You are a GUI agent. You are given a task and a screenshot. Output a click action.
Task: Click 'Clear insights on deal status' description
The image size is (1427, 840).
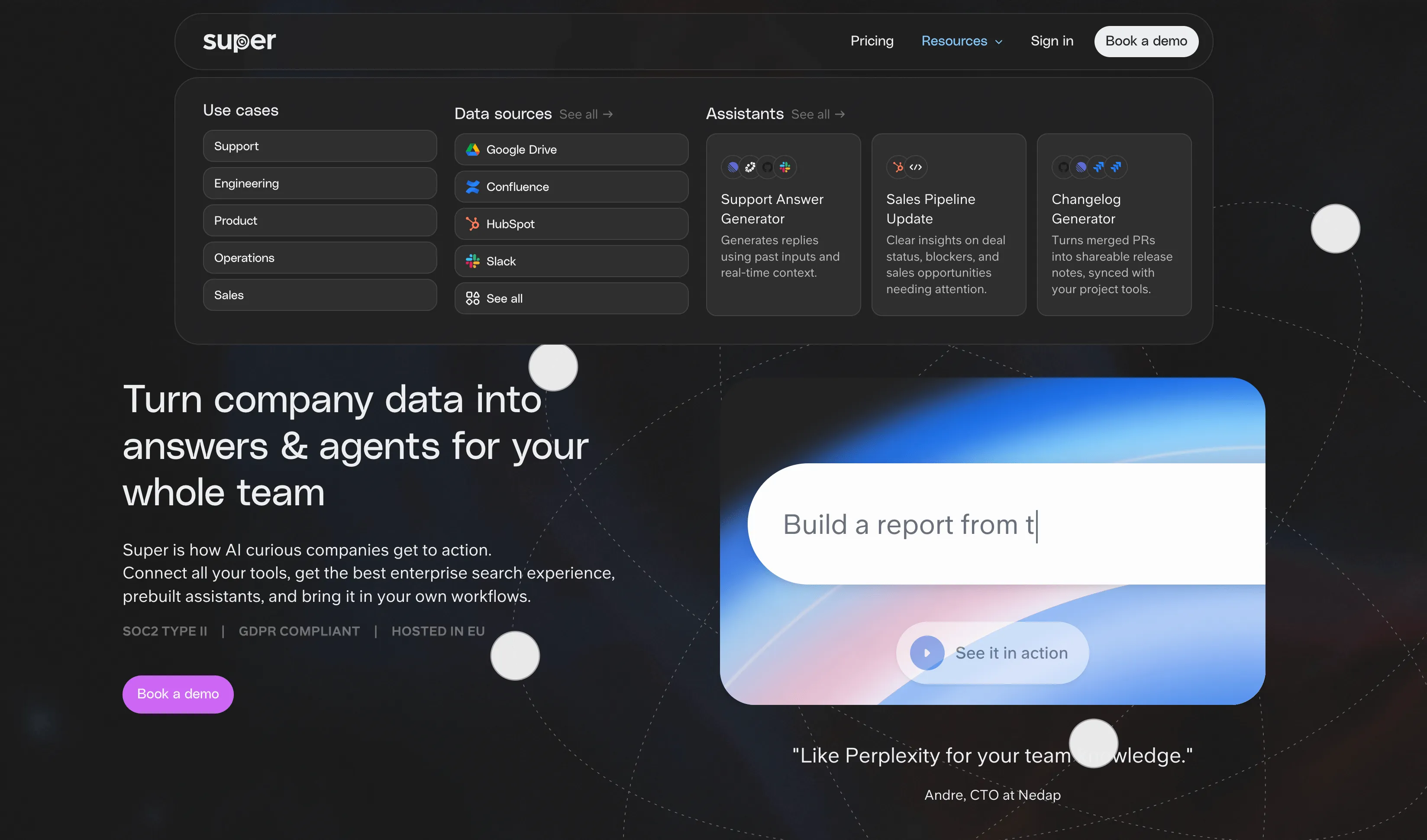point(946,265)
